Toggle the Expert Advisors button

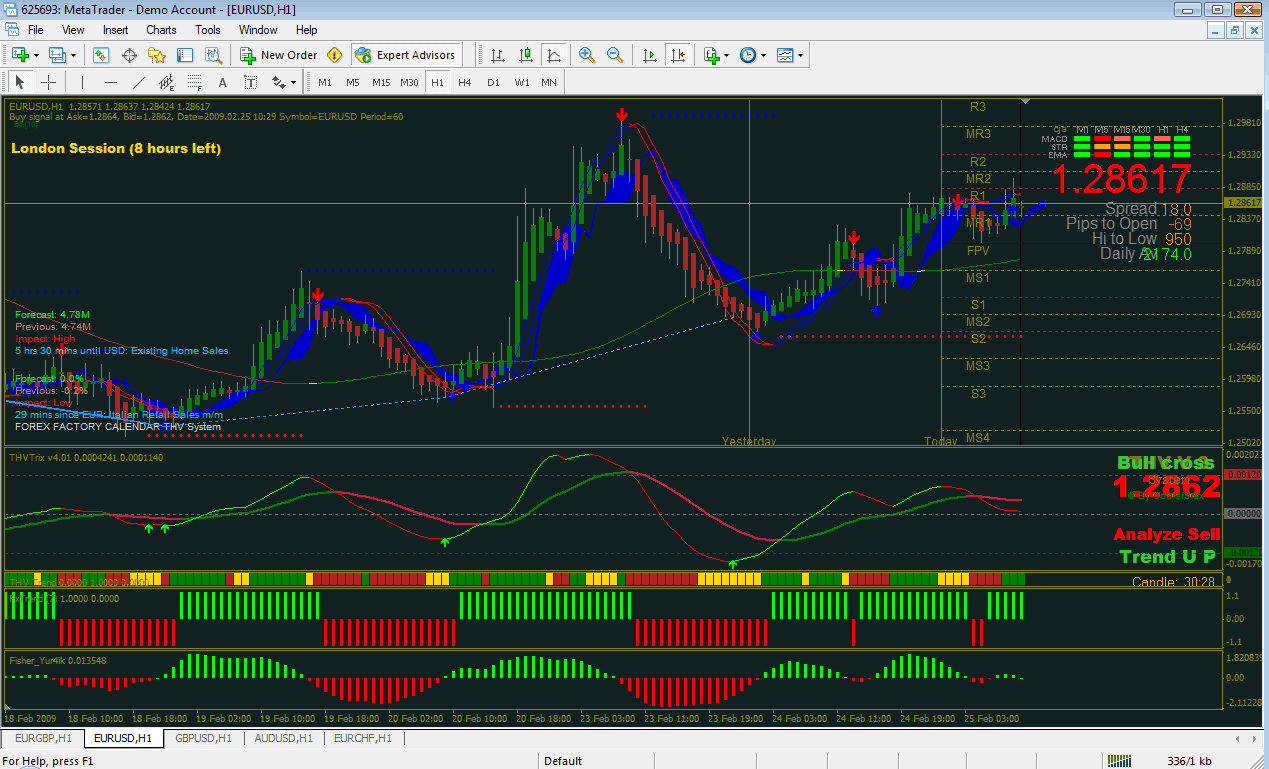[x=405, y=55]
